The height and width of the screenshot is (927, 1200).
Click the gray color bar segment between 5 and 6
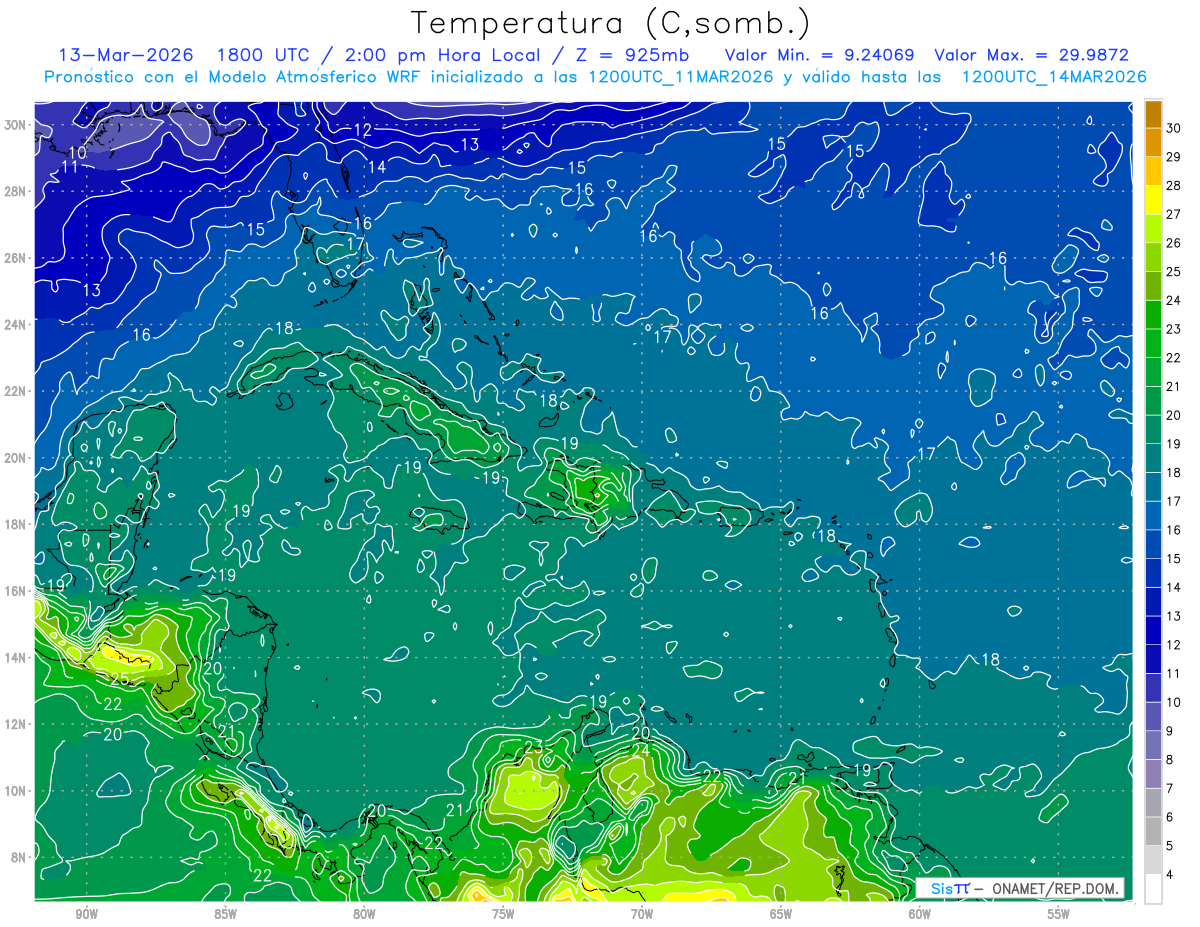click(1153, 831)
